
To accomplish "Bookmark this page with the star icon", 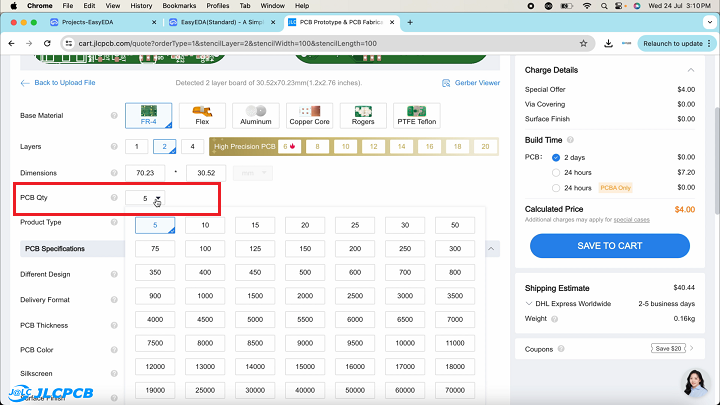I will coord(583,43).
